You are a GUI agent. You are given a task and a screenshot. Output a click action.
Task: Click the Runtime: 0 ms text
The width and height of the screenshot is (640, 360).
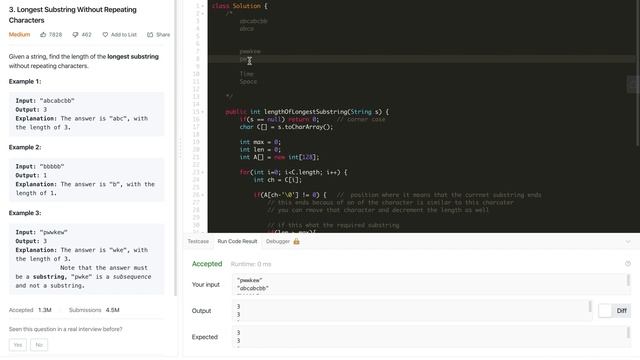(x=251, y=264)
